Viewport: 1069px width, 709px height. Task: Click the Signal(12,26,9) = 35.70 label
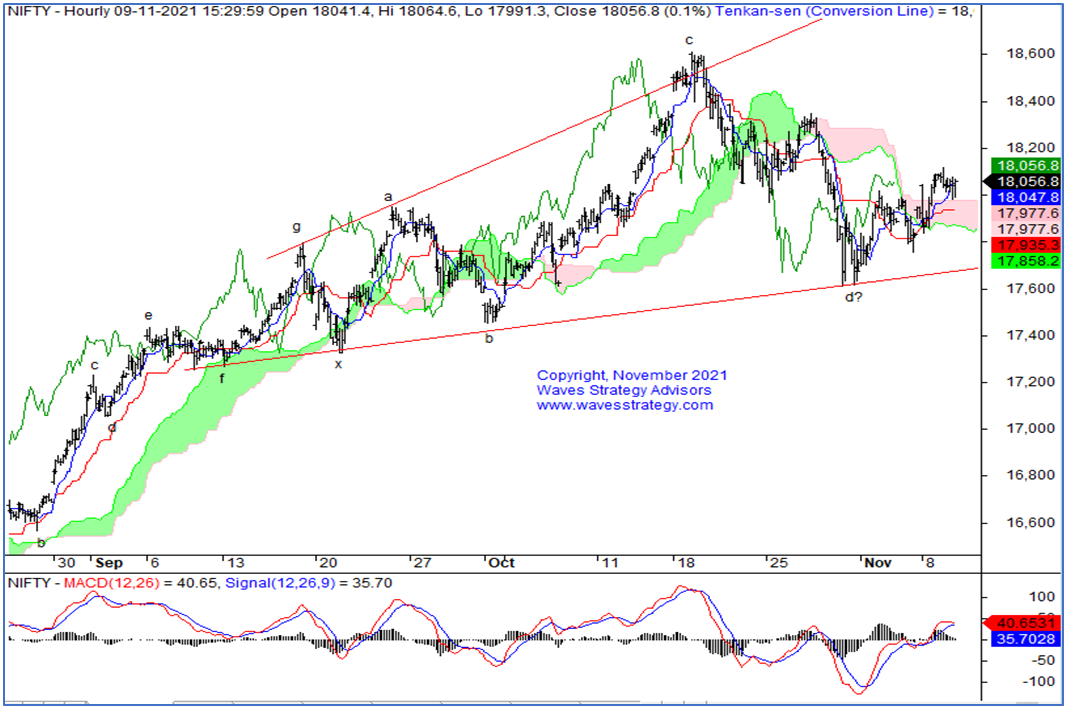point(309,583)
